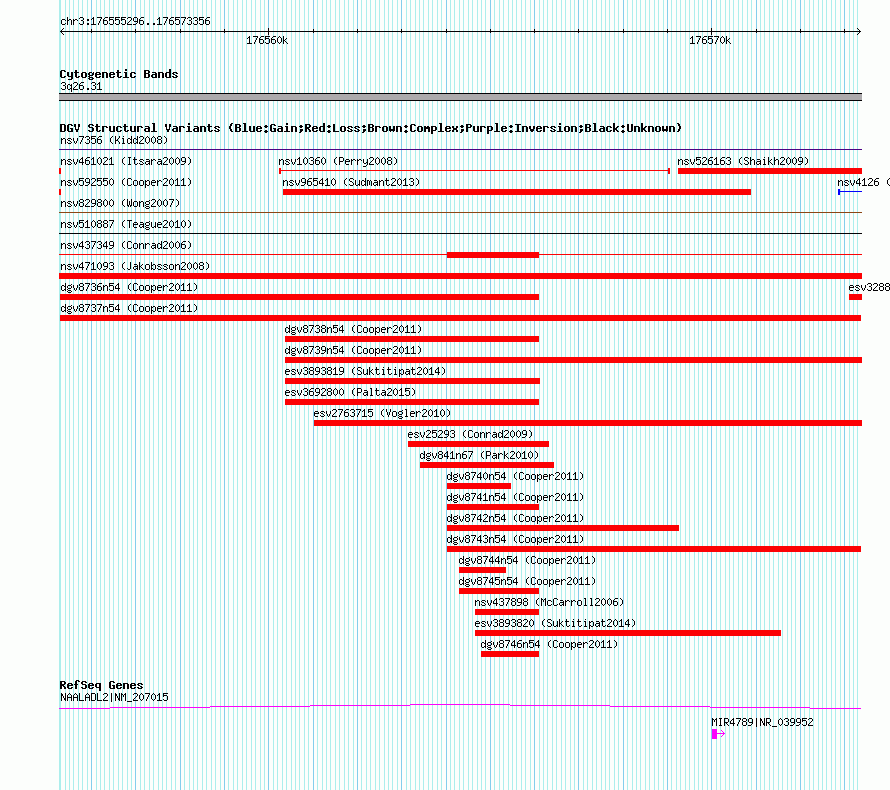Select esv3692800 (Palta2015) label
Image resolution: width=890 pixels, height=790 pixels.
coord(350,392)
